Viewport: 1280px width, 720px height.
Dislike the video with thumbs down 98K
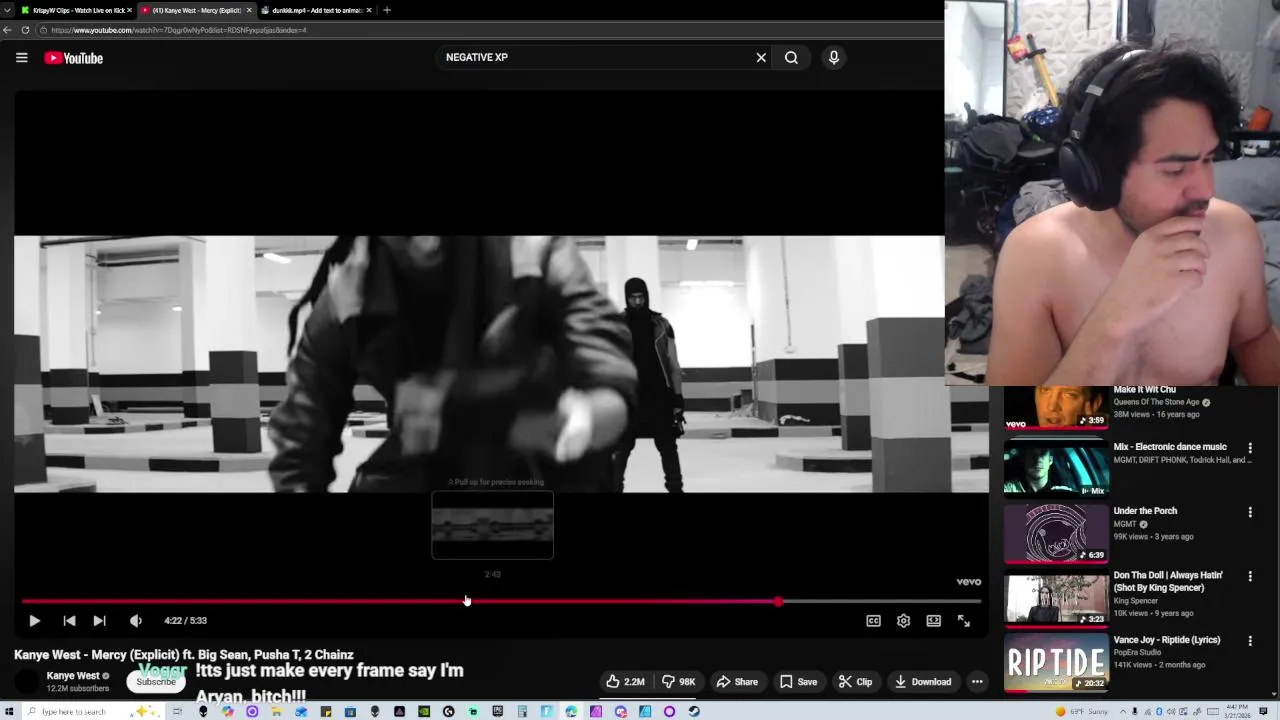coord(678,682)
